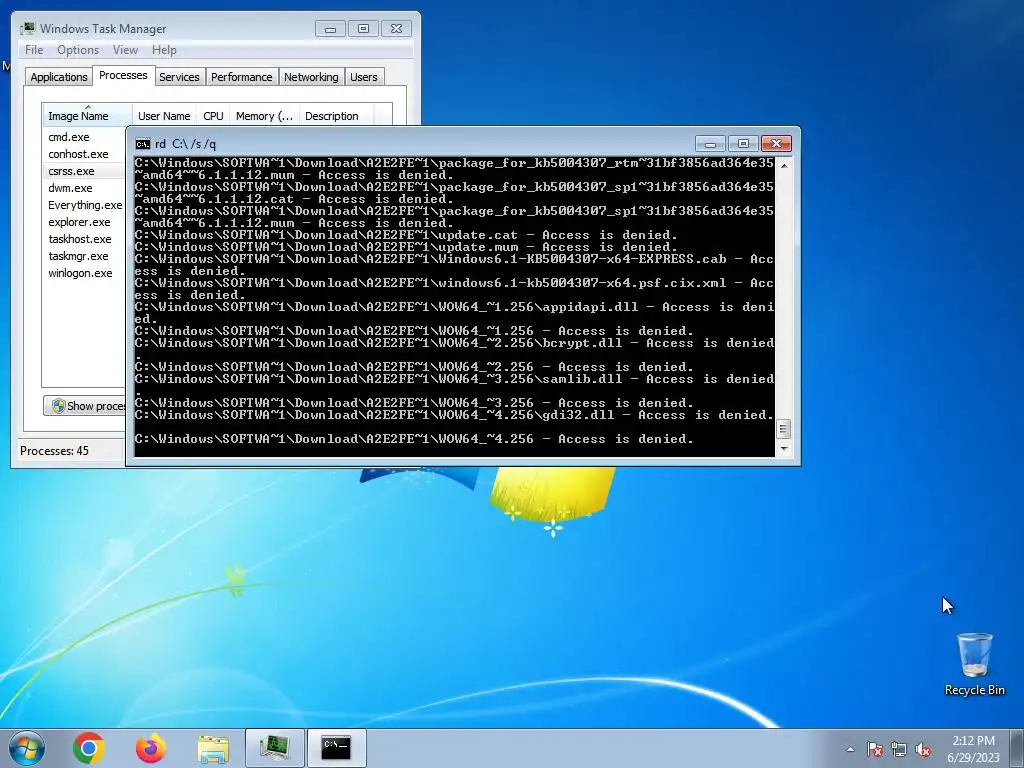This screenshot has width=1024, height=768.
Task: Open the File menu in Task Manager
Action: (x=34, y=50)
